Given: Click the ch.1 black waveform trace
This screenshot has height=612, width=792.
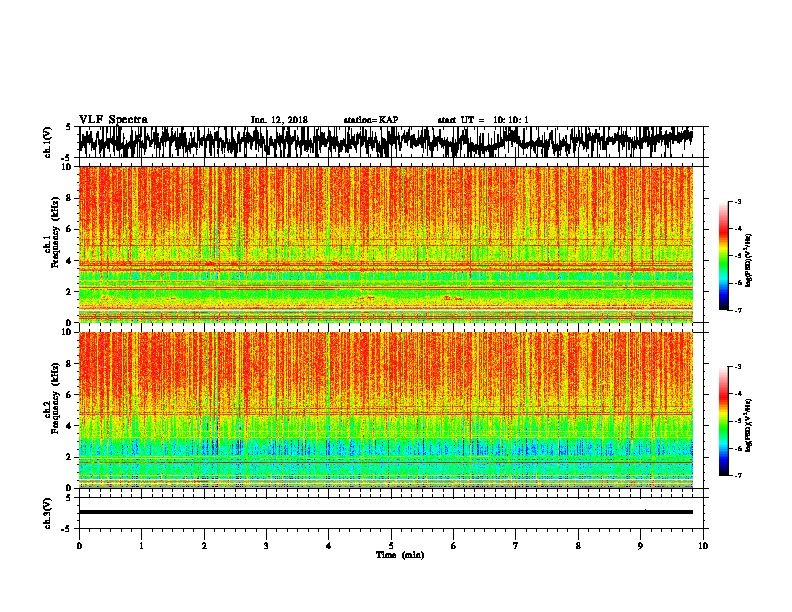Looking at the screenshot, I should (x=385, y=142).
